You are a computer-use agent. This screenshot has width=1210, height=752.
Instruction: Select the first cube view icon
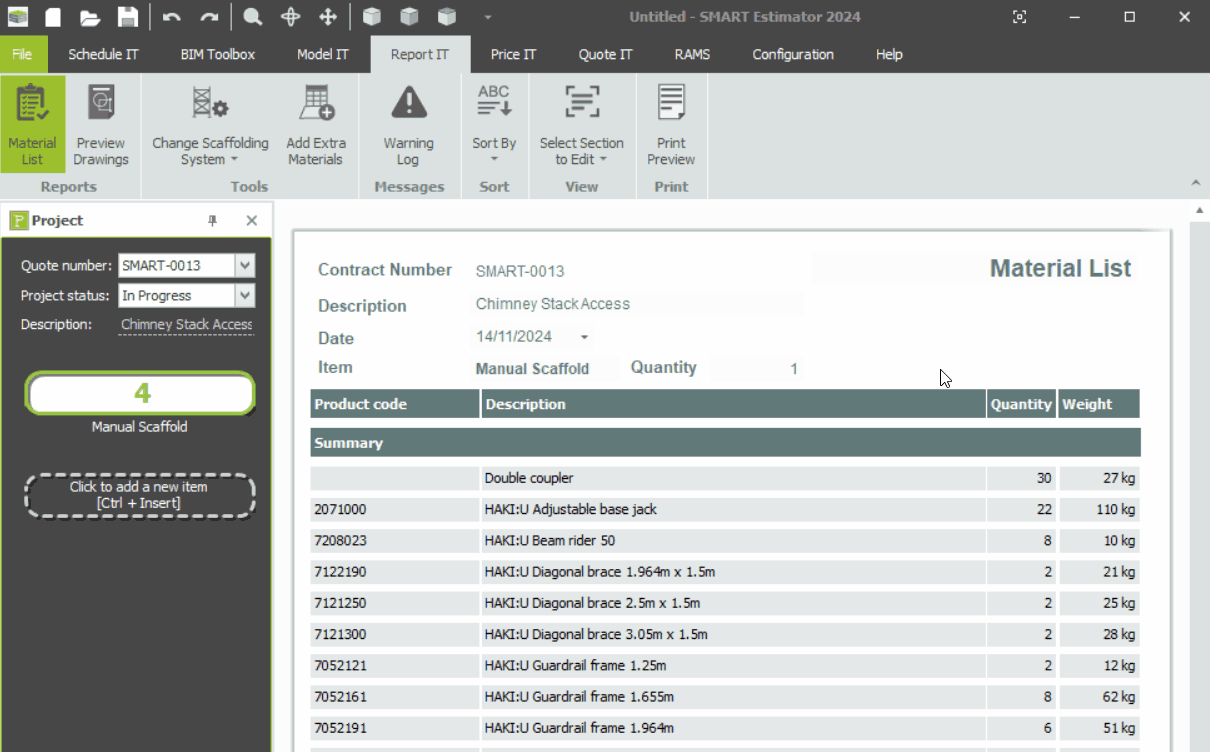[372, 17]
